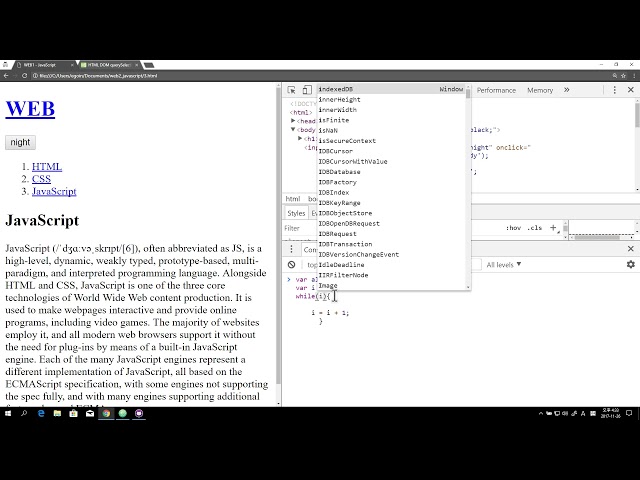Switch to the Performance tab
Image resolution: width=640 pixels, height=480 pixels.
496,90
